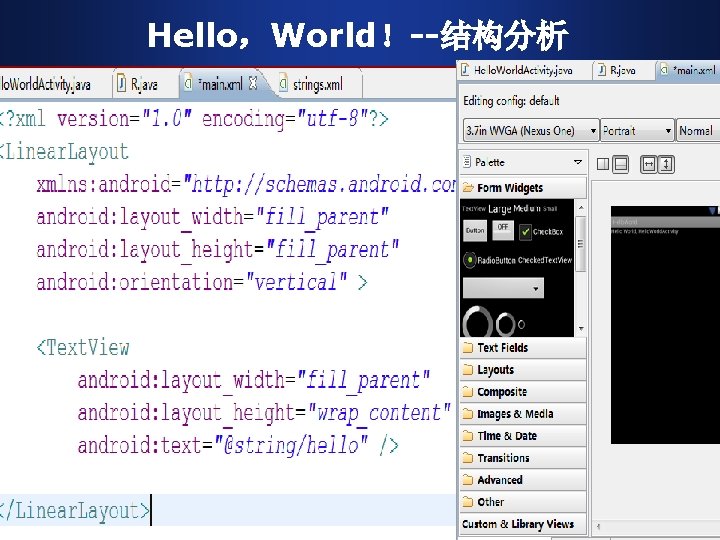
Task: Click the Layouts folder icon
Action: (468, 369)
